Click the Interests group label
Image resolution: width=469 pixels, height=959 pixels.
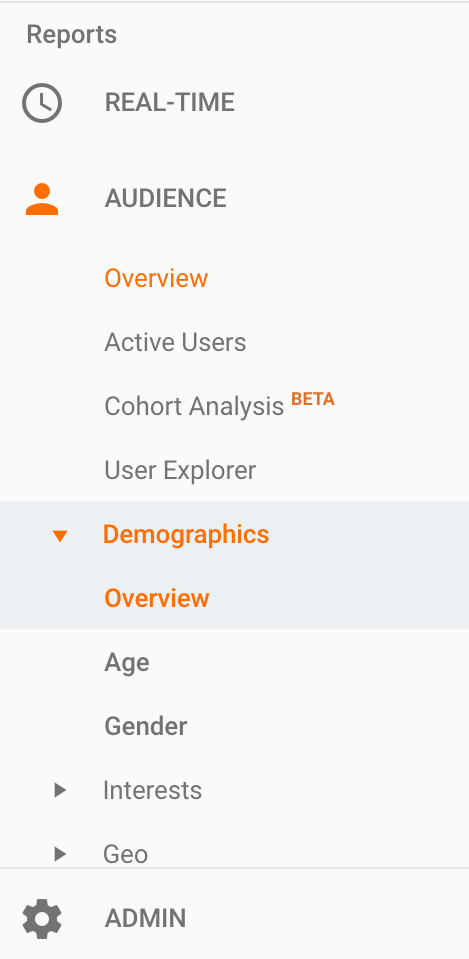click(x=152, y=790)
